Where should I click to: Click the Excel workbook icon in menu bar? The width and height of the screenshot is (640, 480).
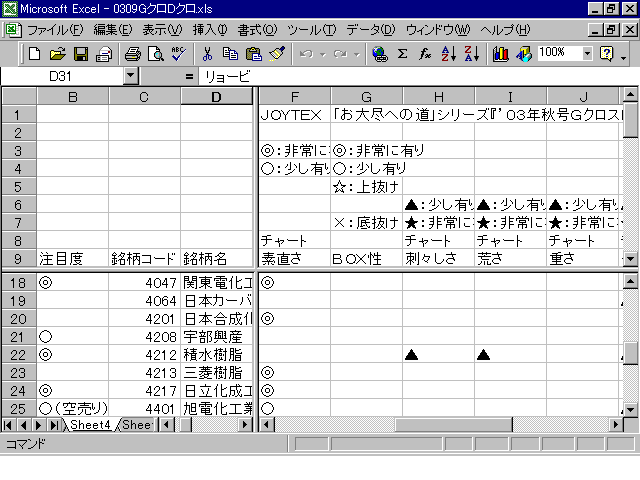[13, 30]
